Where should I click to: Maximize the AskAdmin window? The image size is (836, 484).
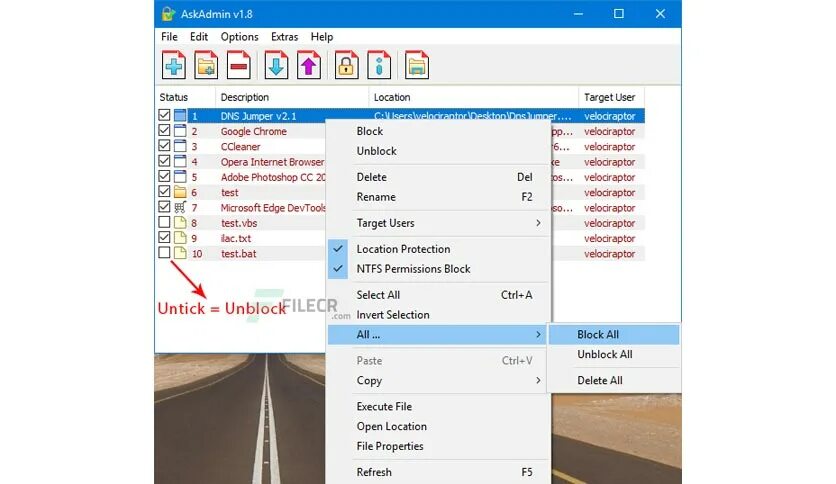[618, 14]
